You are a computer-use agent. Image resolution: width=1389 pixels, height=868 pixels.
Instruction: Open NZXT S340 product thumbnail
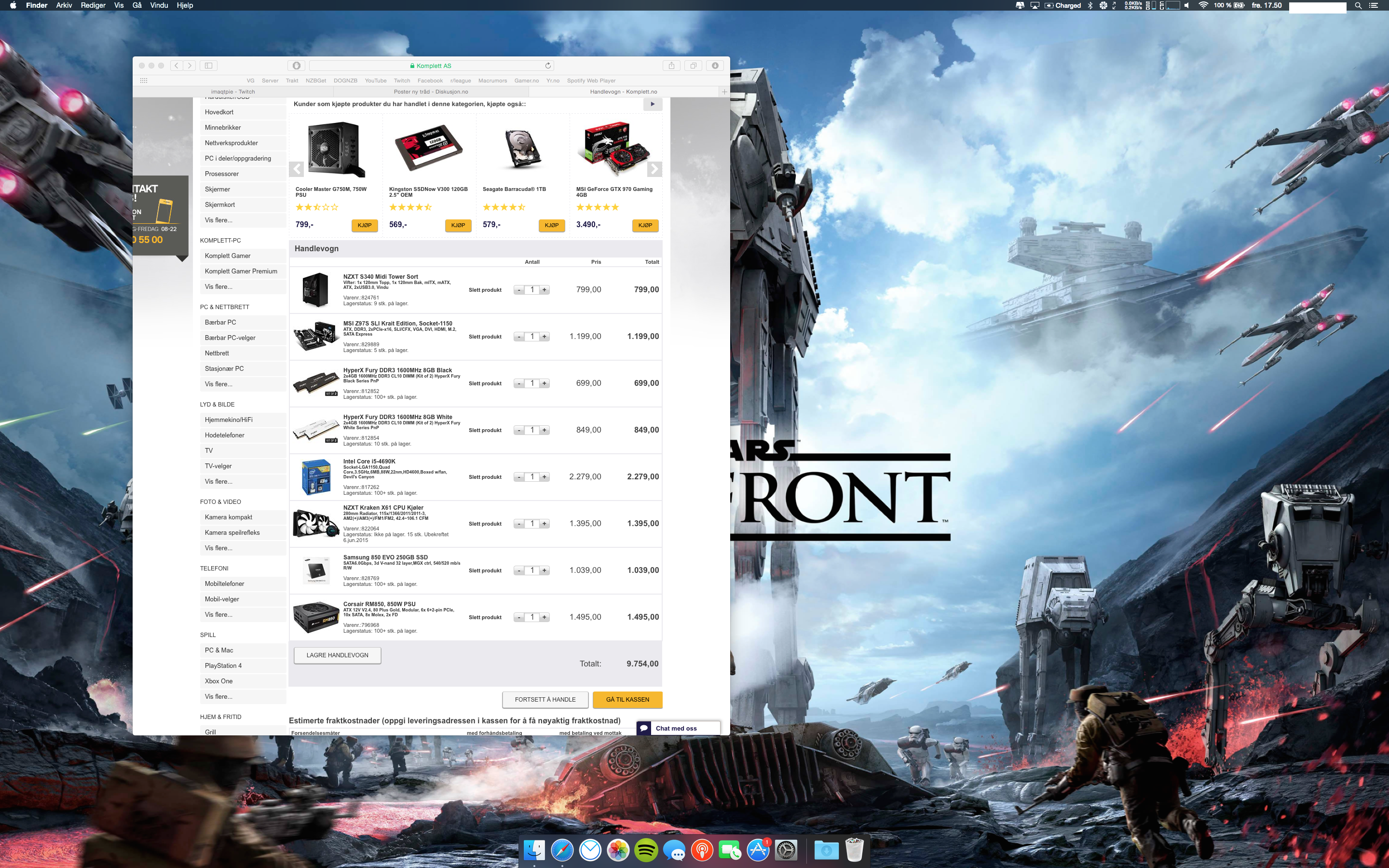pyautogui.click(x=315, y=290)
